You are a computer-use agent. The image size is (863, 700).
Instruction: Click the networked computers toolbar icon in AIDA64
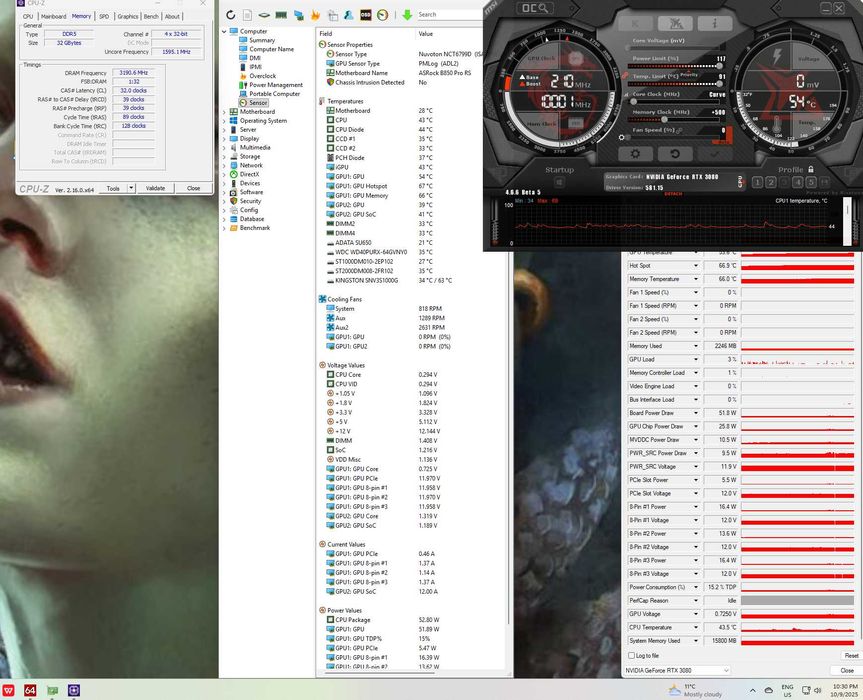299,15
